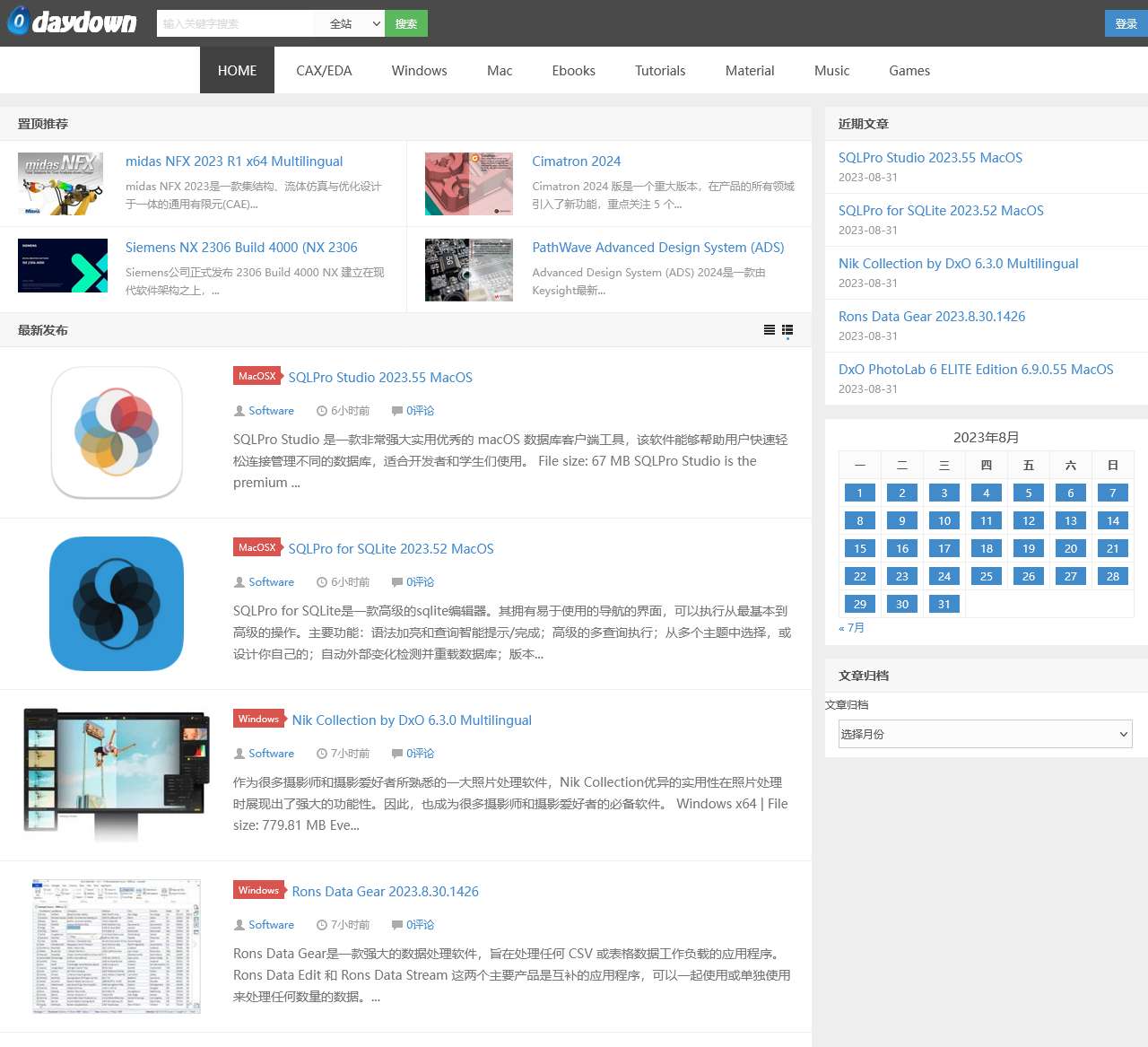Click the 近期文章 sidebar heading
The image size is (1148, 1047).
[864, 124]
